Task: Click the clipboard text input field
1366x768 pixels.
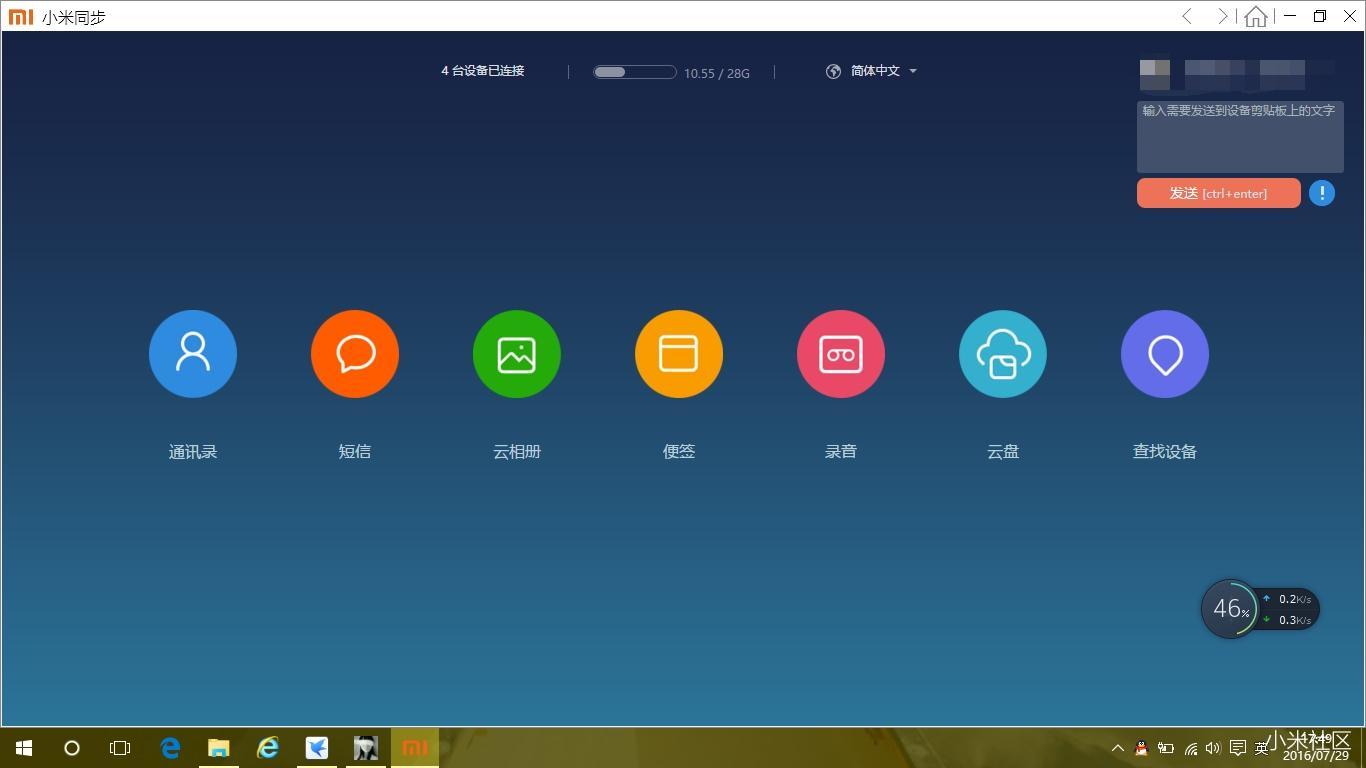Action: [1239, 137]
